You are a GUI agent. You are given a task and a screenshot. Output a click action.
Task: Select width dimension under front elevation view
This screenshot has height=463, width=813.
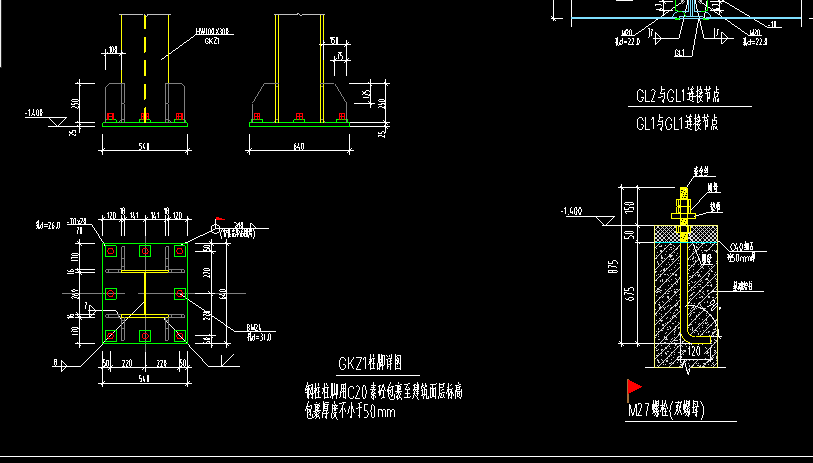click(x=144, y=147)
